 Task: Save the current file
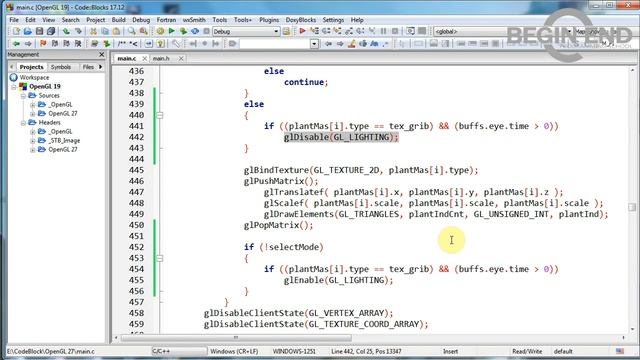(x=39, y=31)
